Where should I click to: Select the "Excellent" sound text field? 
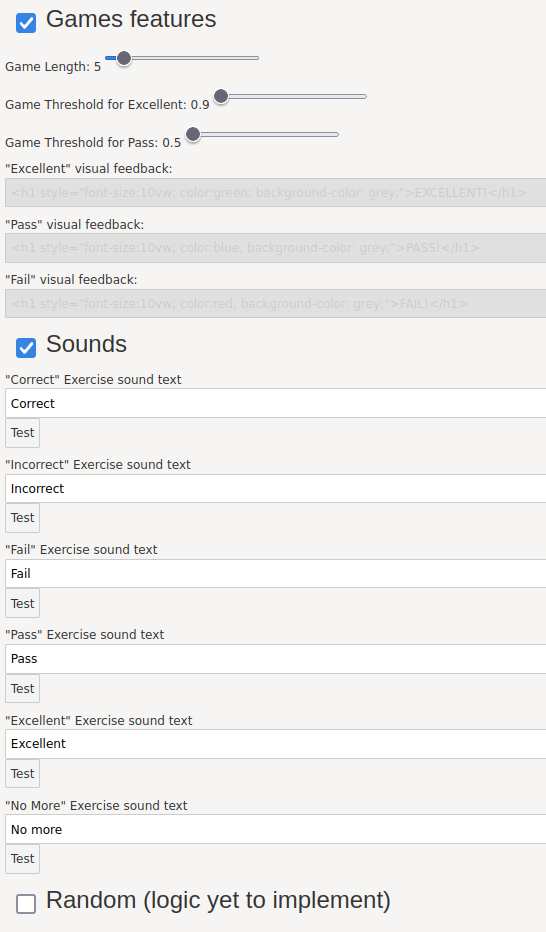pos(276,744)
